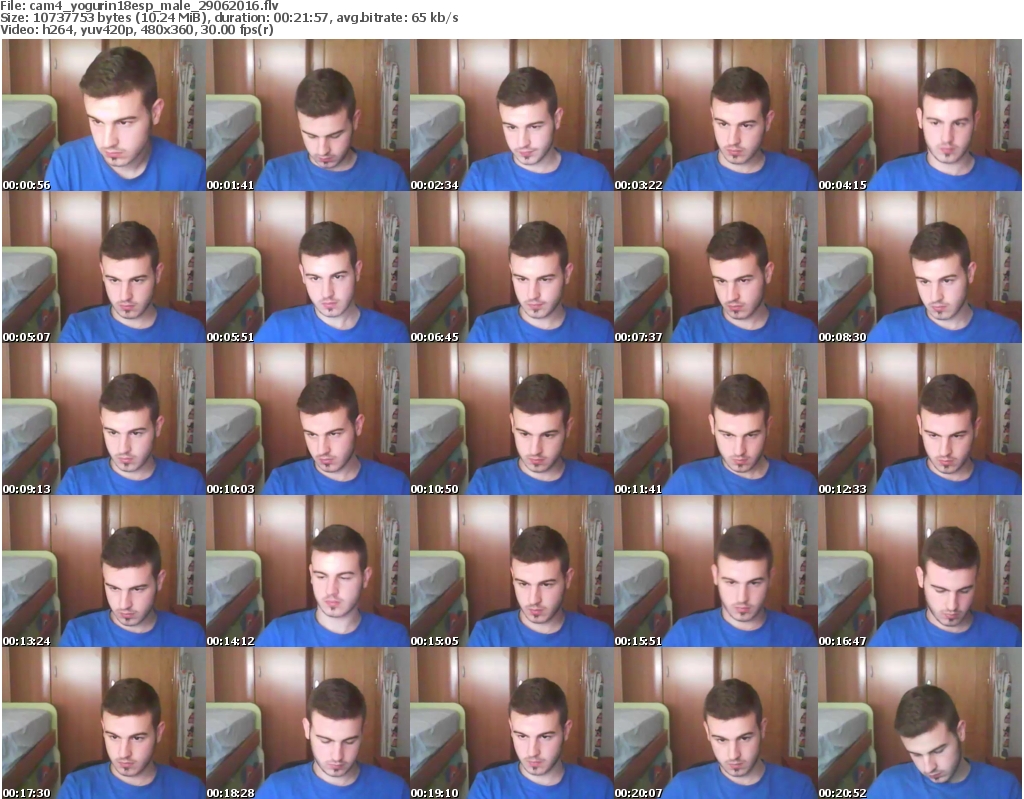Open the frame at 00:05:07
Screen dimensions: 1024x799
point(104,267)
